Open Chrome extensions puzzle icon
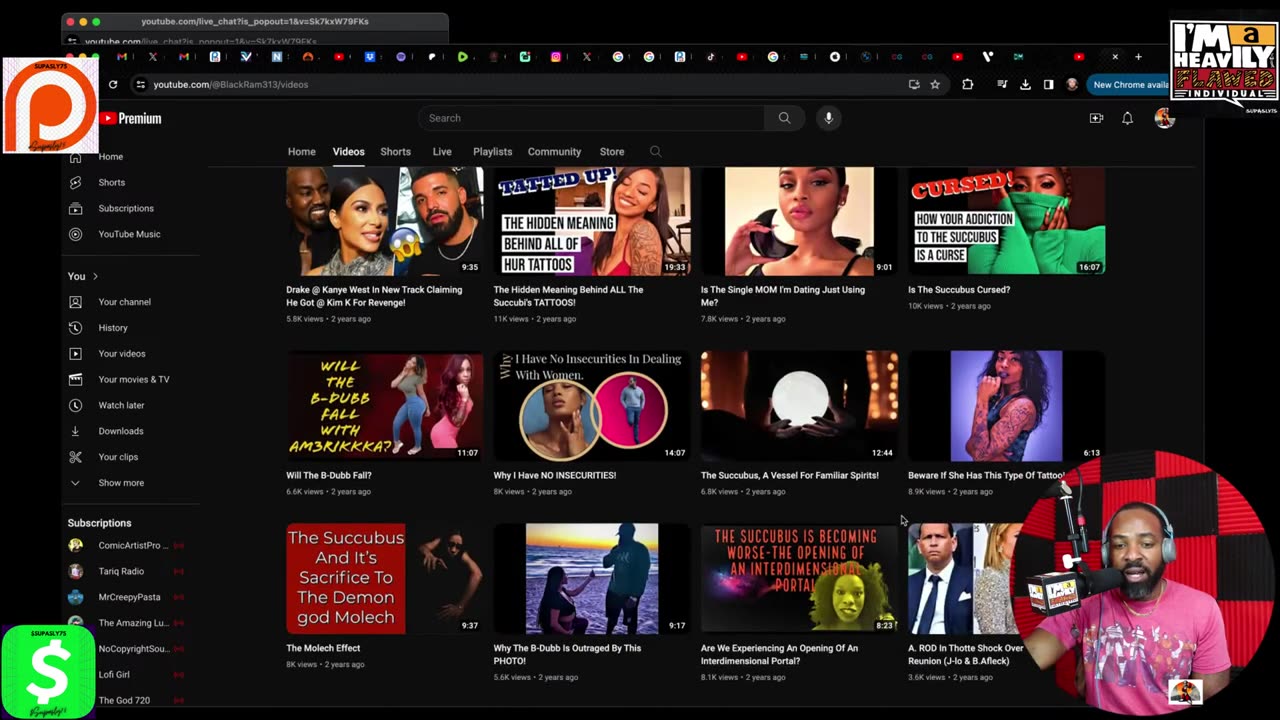Screen dimensions: 1280x720 tap(967, 85)
